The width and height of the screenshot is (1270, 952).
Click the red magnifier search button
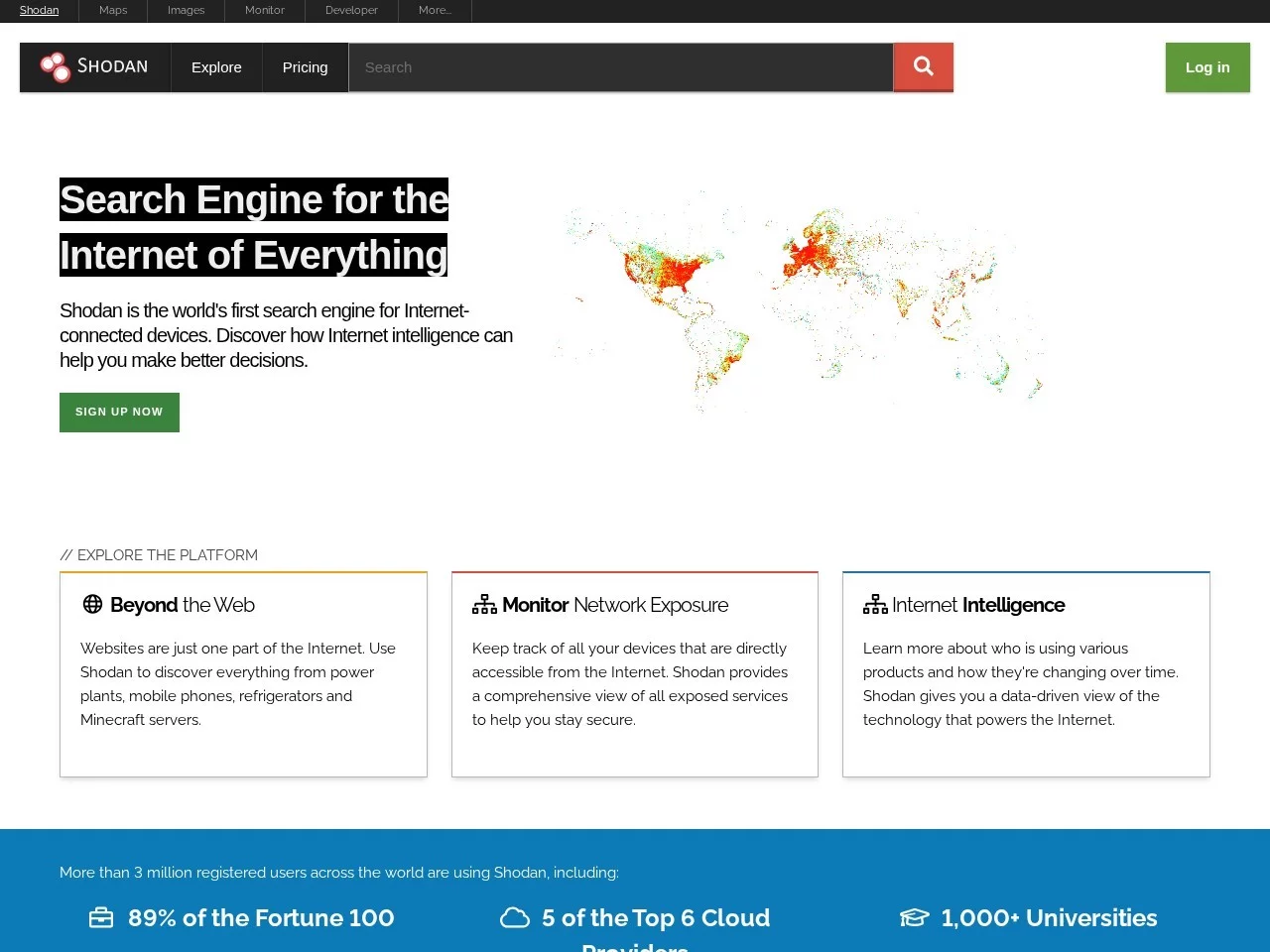(x=924, y=67)
